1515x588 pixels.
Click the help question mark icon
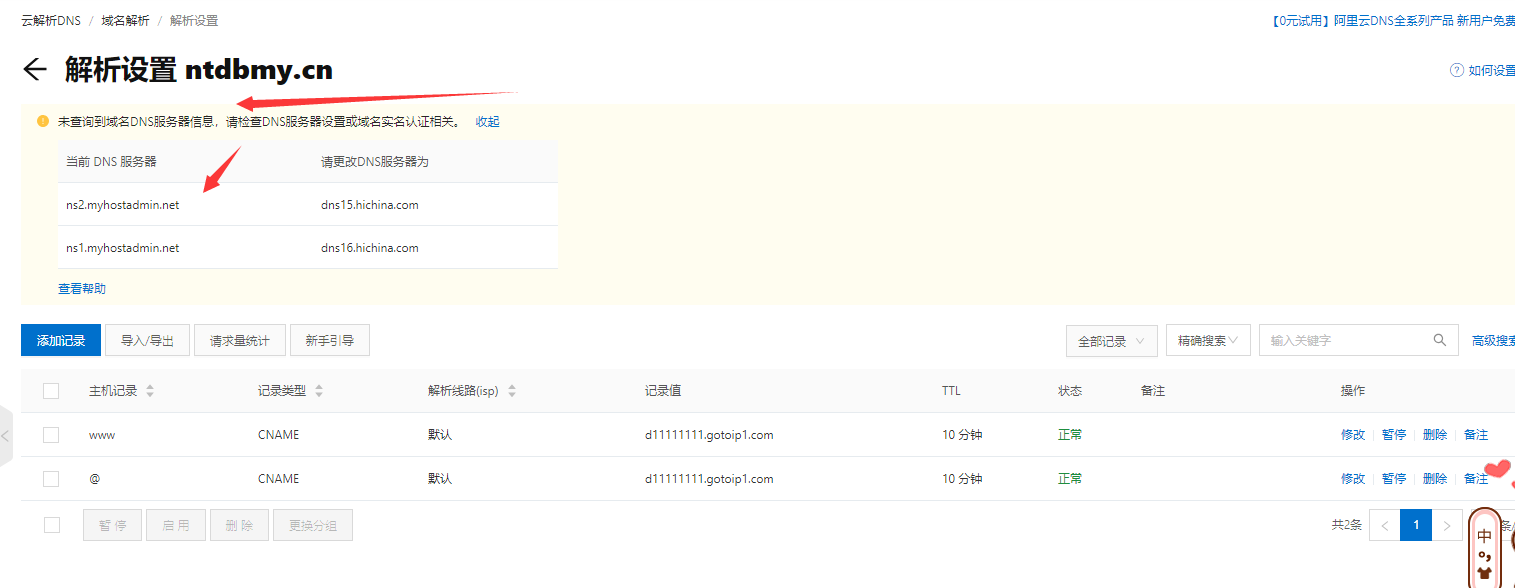(x=1456, y=70)
